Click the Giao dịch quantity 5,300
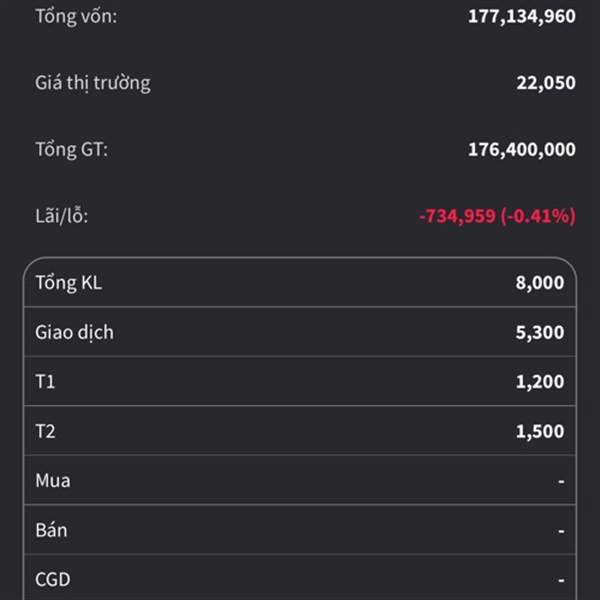Screen dimensions: 600x600 (x=540, y=332)
